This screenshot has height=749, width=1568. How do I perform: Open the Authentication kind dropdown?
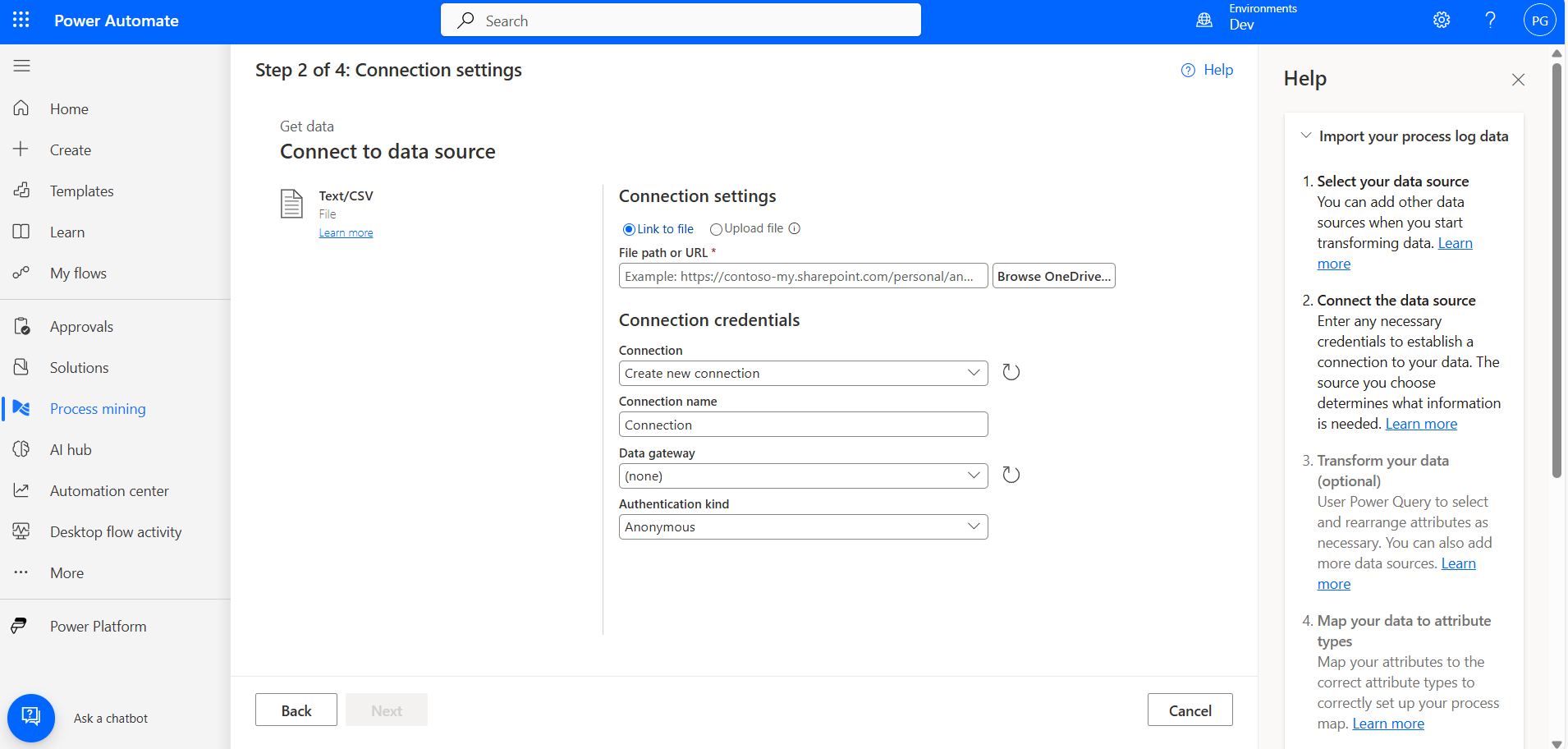802,527
